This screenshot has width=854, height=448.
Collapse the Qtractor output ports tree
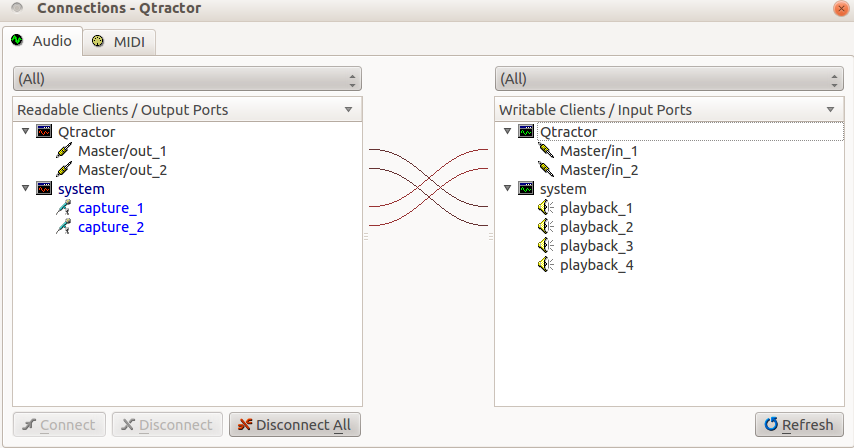point(26,131)
